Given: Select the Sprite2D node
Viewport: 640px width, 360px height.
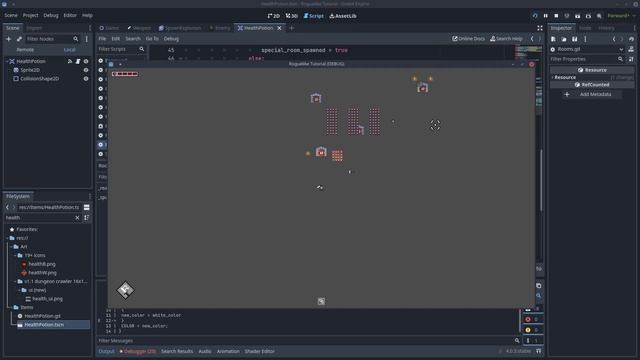Looking at the screenshot, I should point(30,70).
